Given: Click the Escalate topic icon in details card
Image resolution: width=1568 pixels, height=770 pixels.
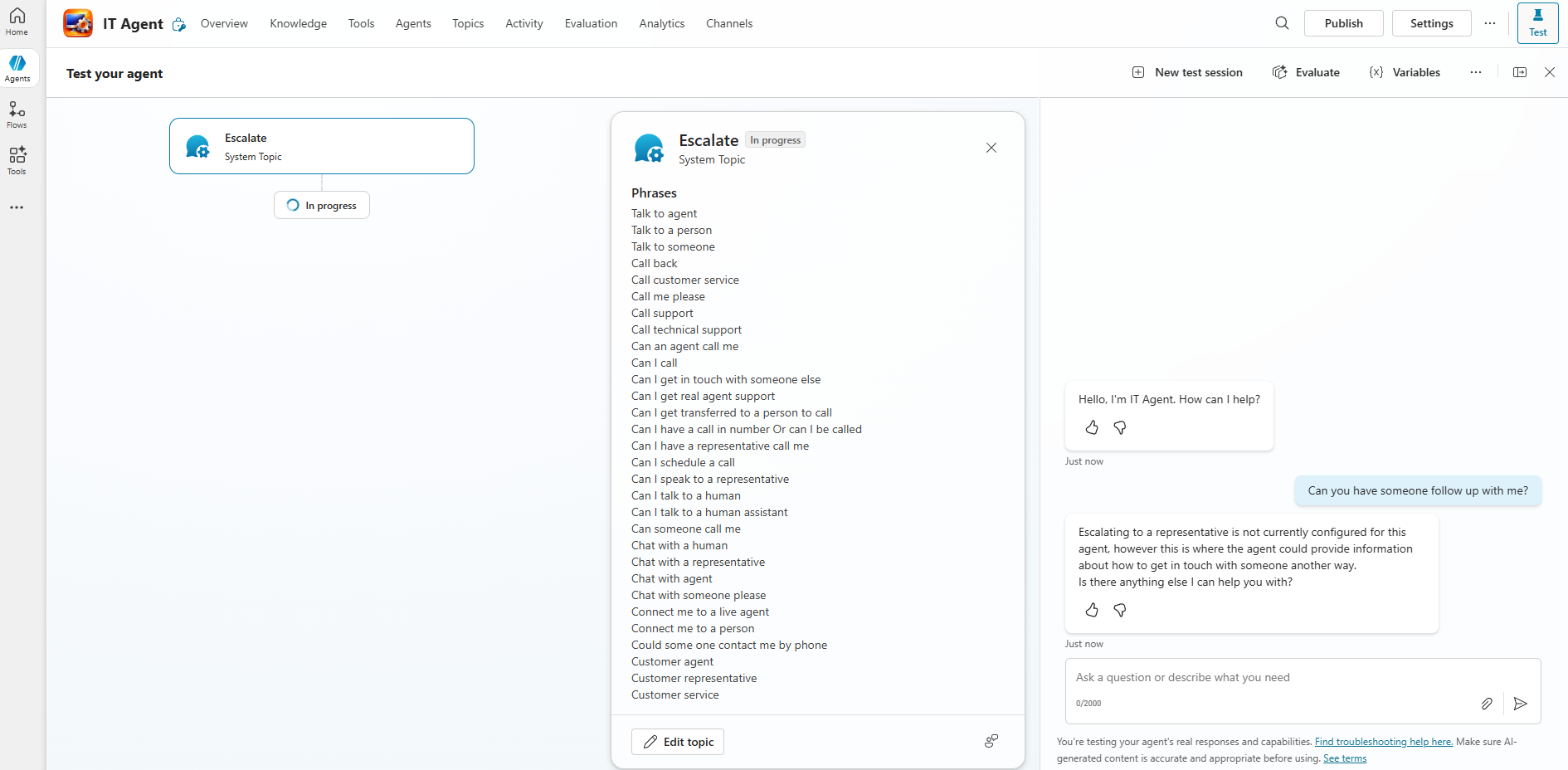Looking at the screenshot, I should (x=649, y=149).
